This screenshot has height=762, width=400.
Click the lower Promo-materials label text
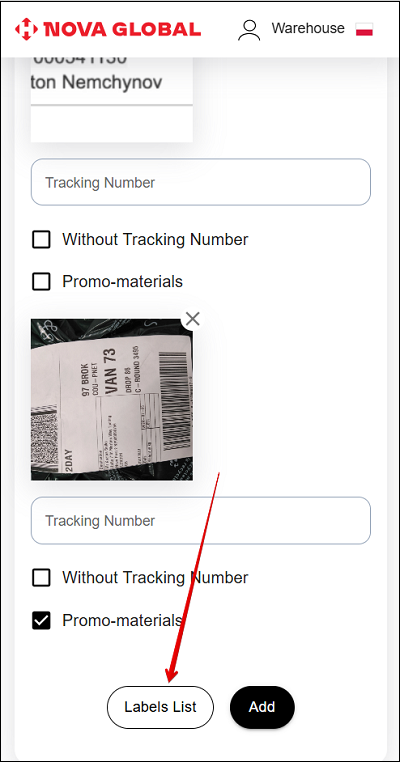pyautogui.click(x=122, y=621)
